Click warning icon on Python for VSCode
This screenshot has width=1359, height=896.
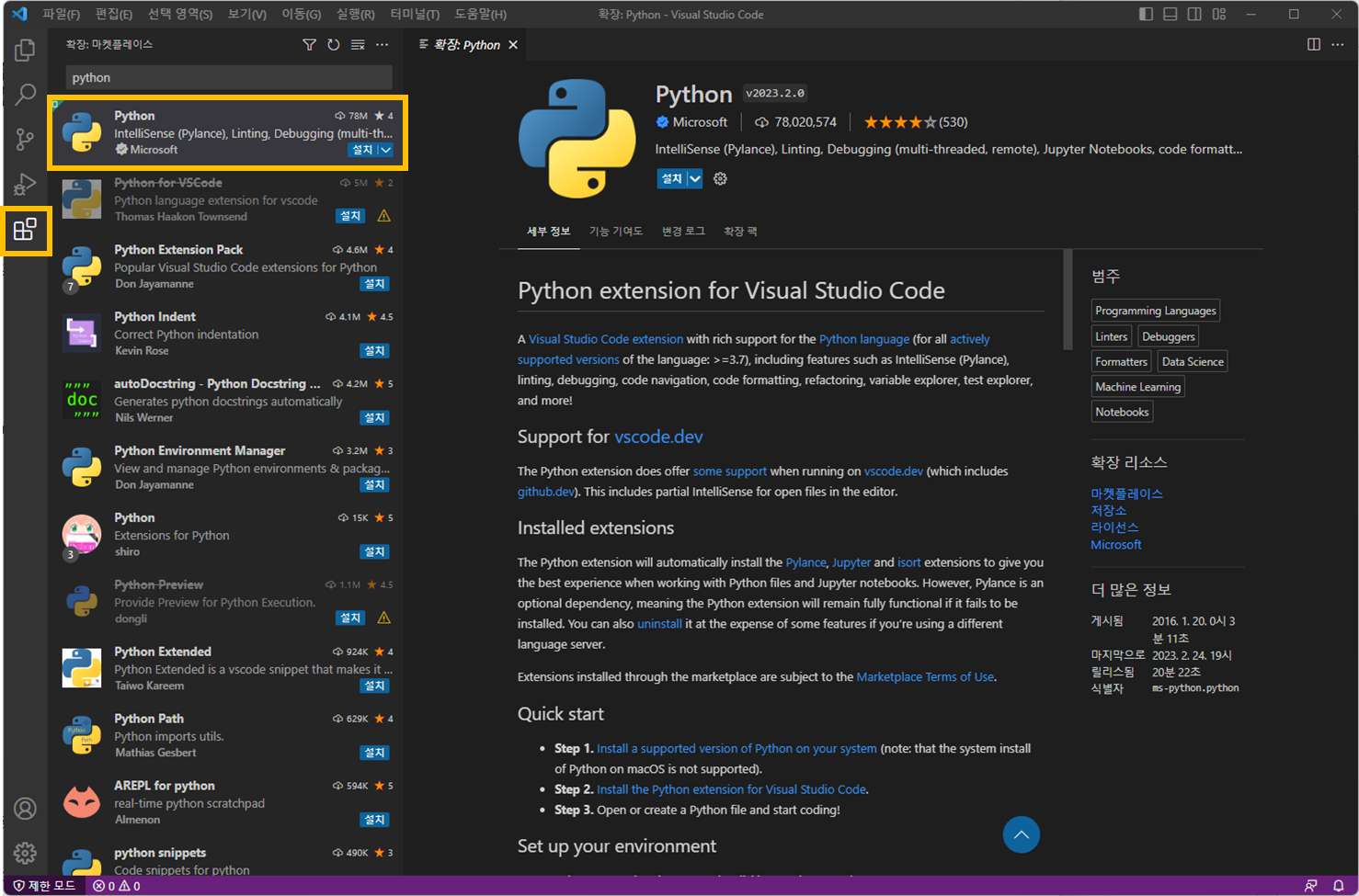click(383, 216)
